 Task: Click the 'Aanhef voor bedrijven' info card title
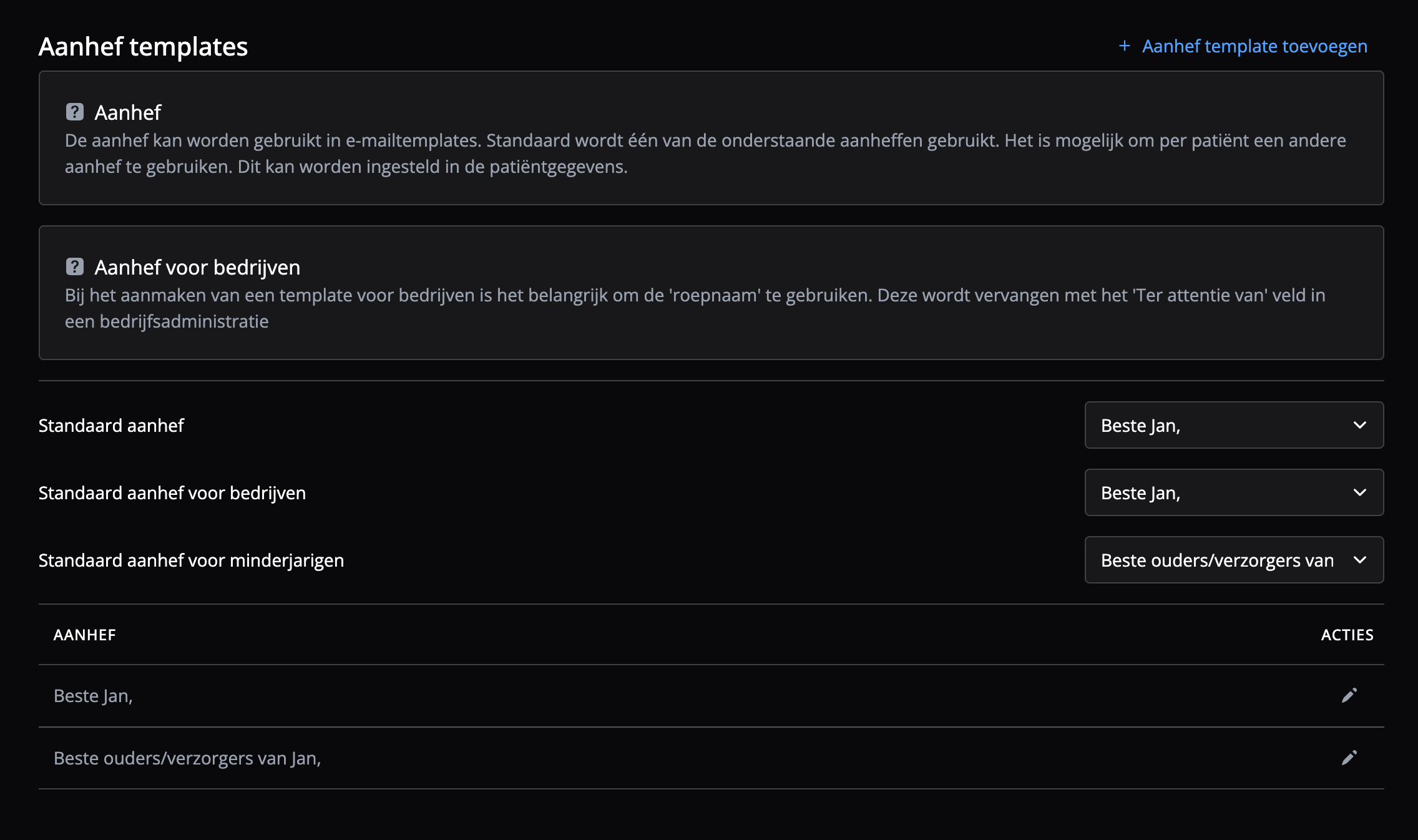pyautogui.click(x=197, y=268)
